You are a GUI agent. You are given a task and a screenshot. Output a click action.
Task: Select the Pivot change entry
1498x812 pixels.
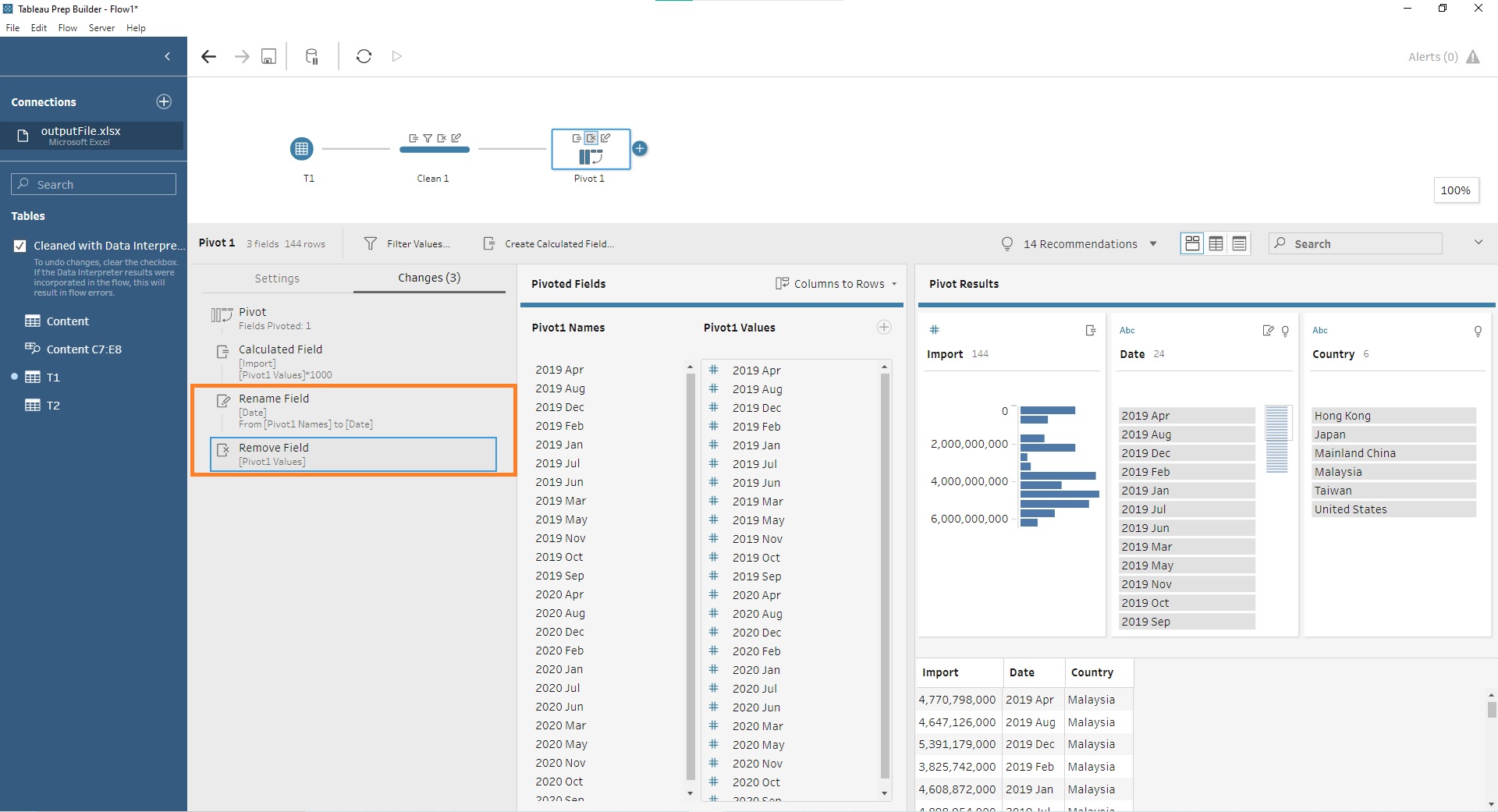pos(353,318)
